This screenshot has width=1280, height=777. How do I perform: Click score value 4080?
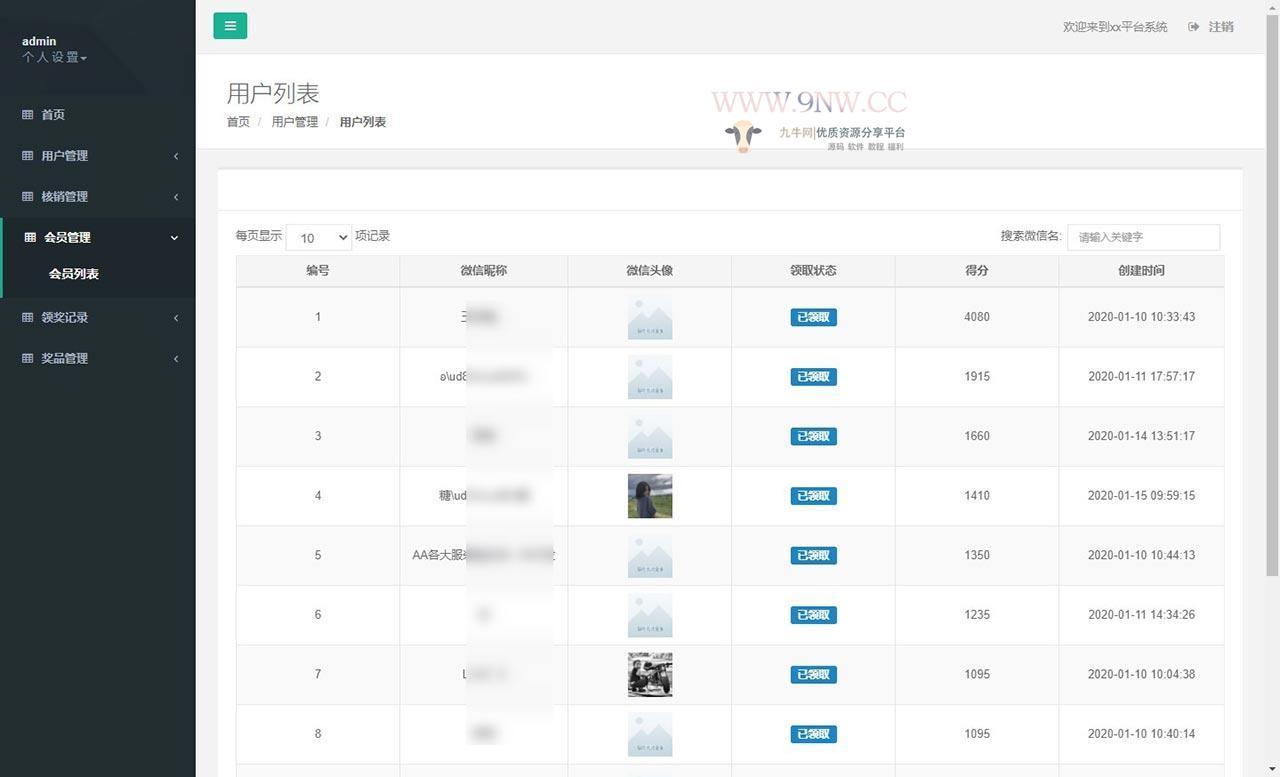(977, 317)
